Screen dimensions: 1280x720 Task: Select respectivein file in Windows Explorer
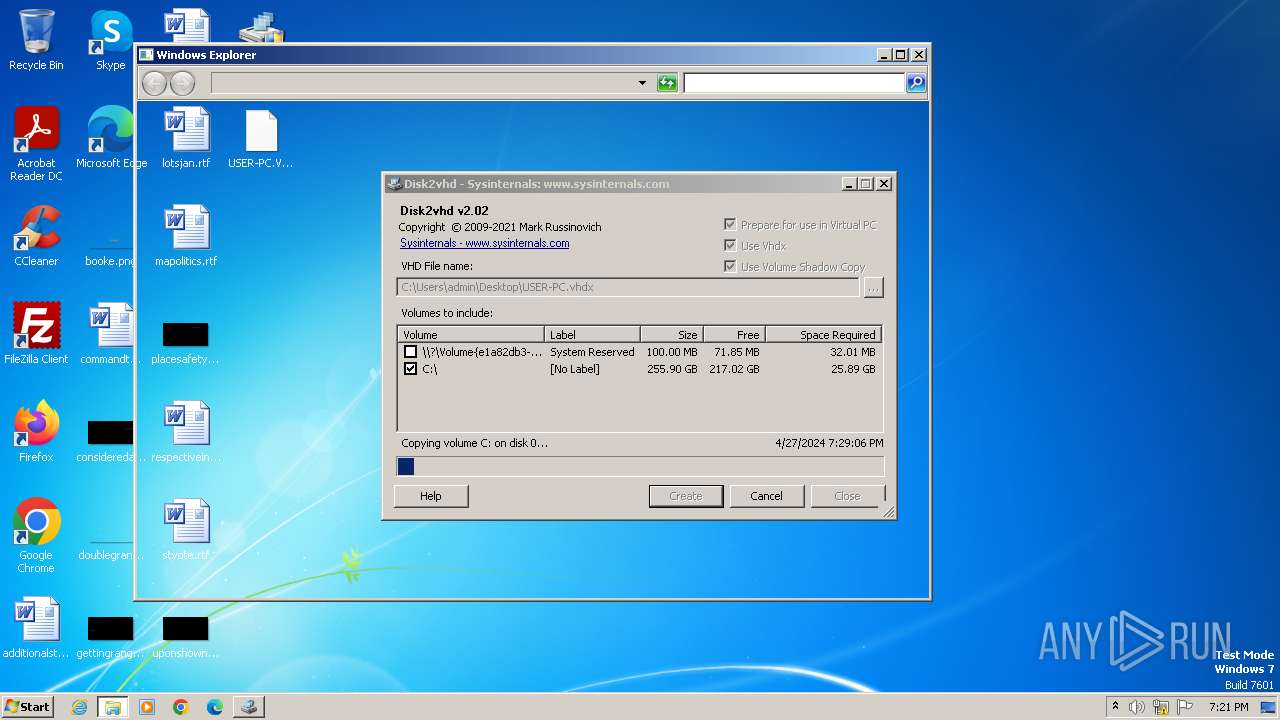(x=186, y=432)
